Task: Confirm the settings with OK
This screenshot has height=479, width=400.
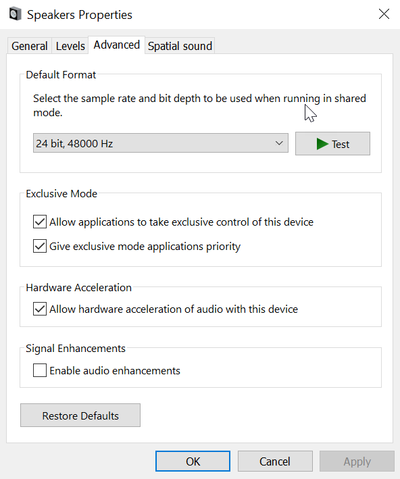Action: [x=193, y=461]
